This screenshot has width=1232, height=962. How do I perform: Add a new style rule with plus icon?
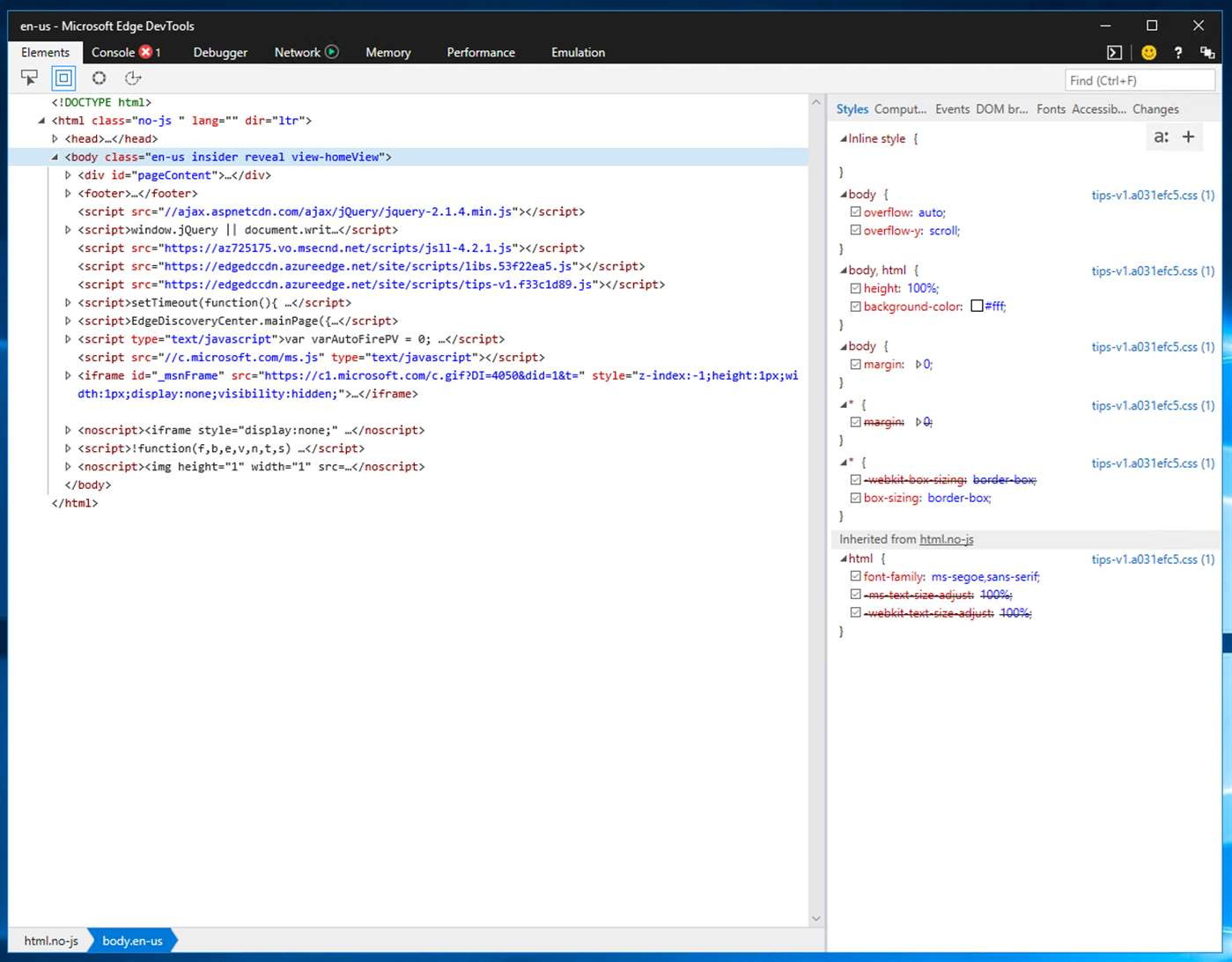tap(1188, 137)
